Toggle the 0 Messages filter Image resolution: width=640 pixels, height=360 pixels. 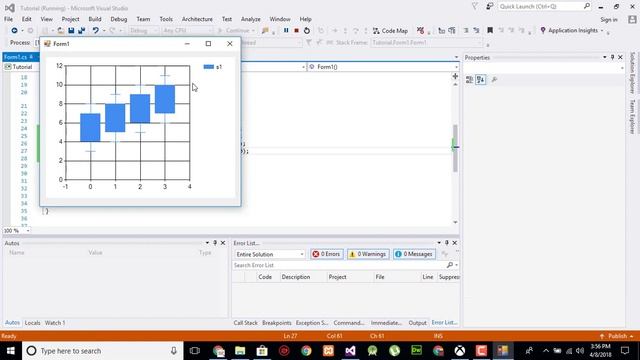tap(414, 254)
